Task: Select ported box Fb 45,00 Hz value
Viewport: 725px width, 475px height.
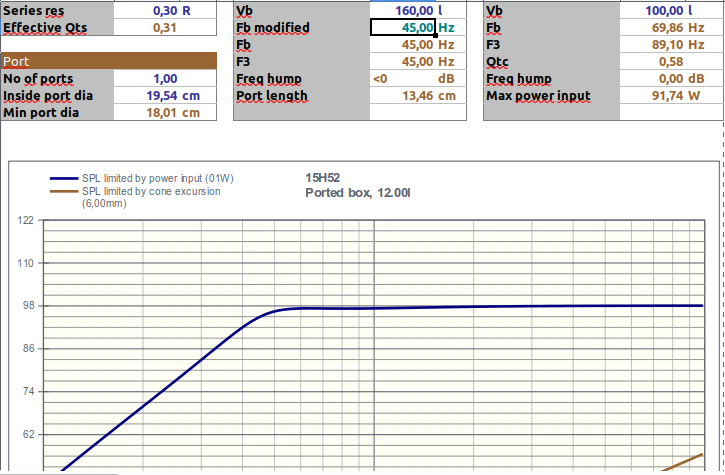Action: point(418,45)
